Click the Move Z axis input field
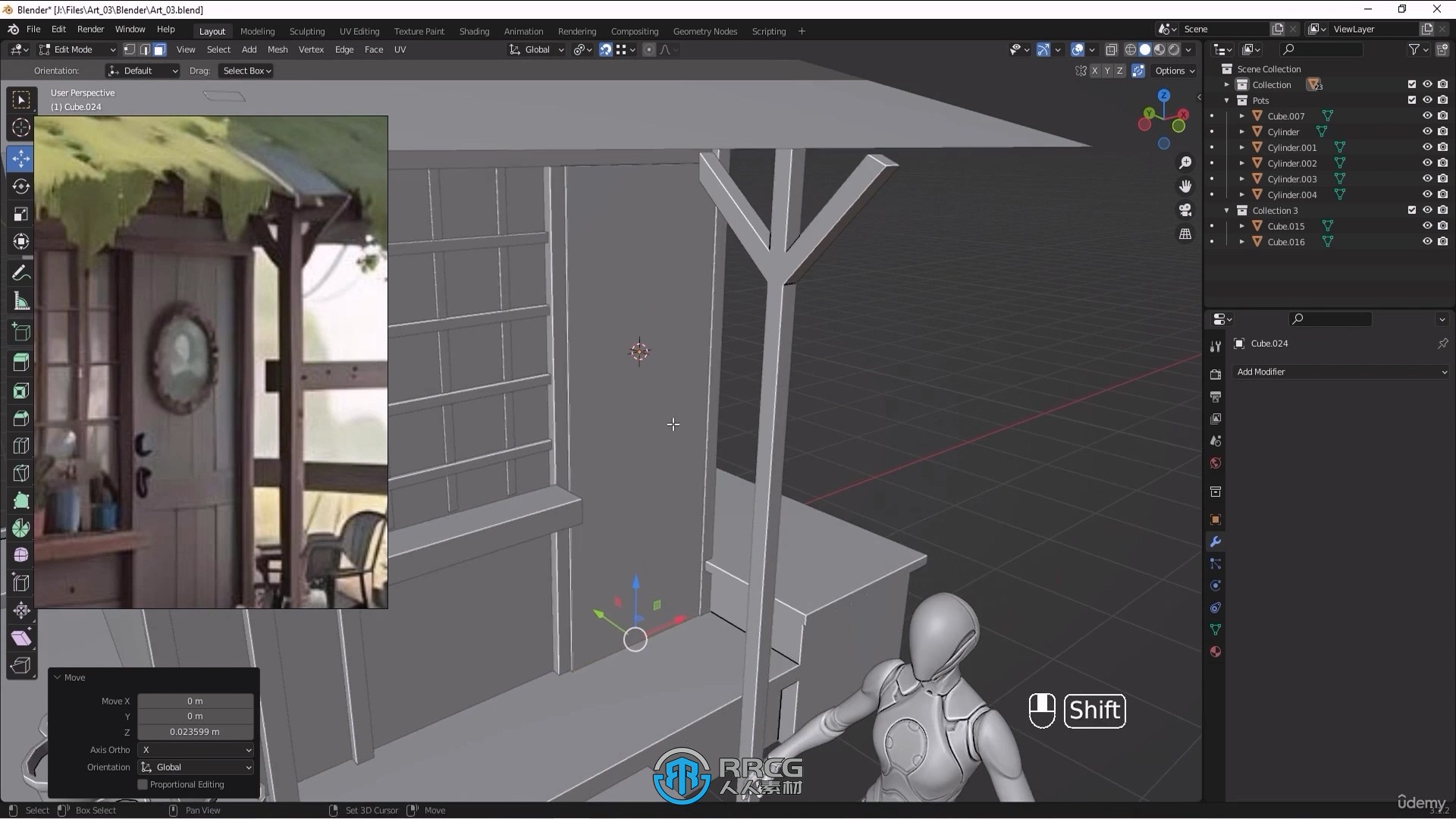Viewport: 1456px width, 819px height. tap(195, 731)
